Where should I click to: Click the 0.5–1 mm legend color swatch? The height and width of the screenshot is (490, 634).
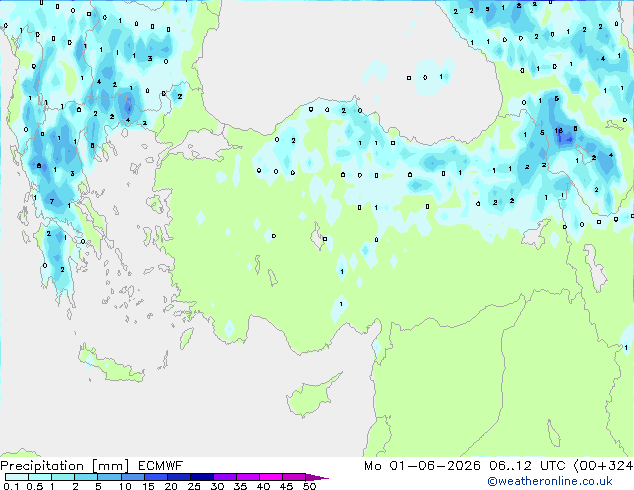[x=40, y=477]
